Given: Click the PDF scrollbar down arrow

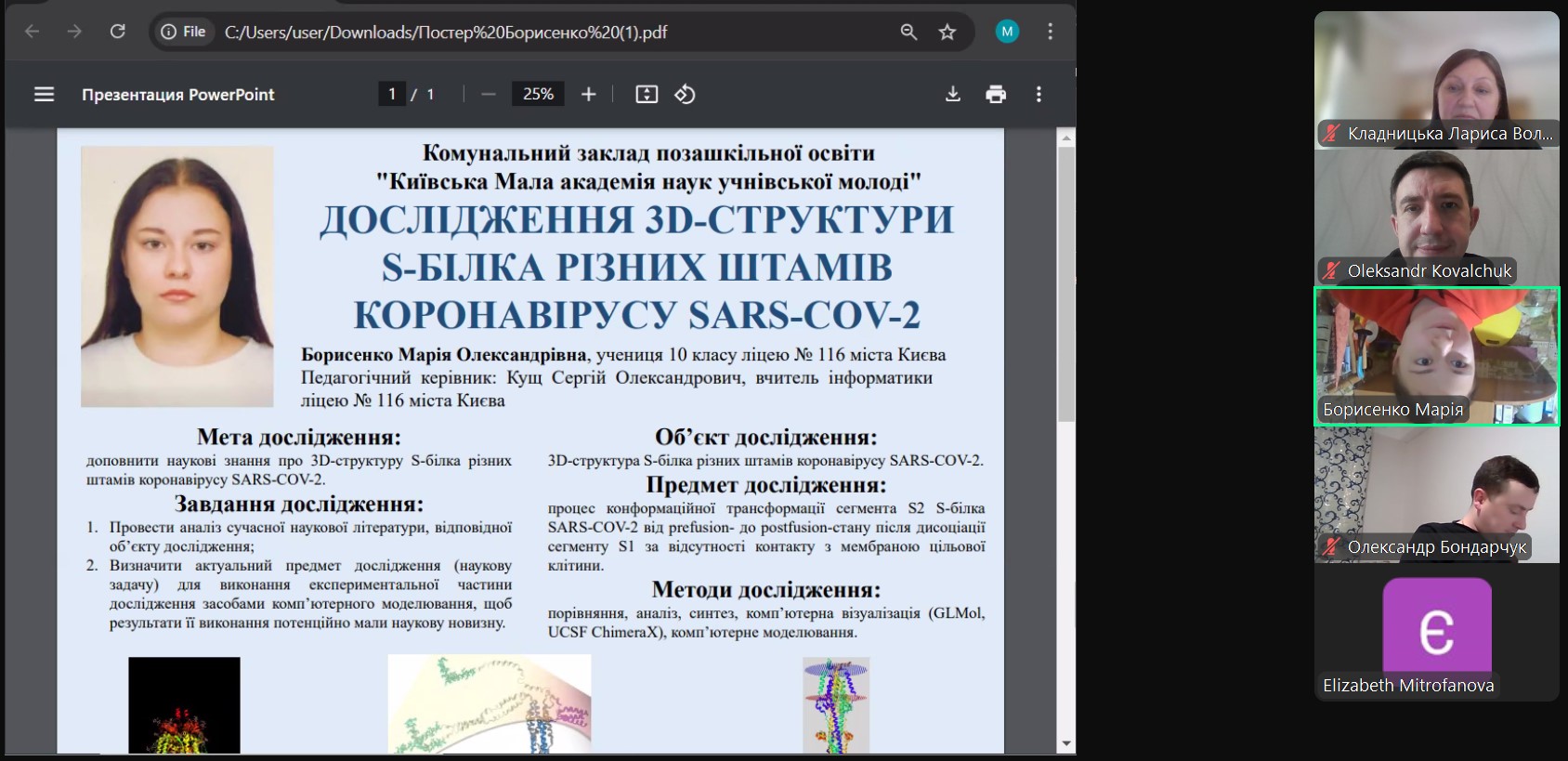Looking at the screenshot, I should tap(1066, 743).
